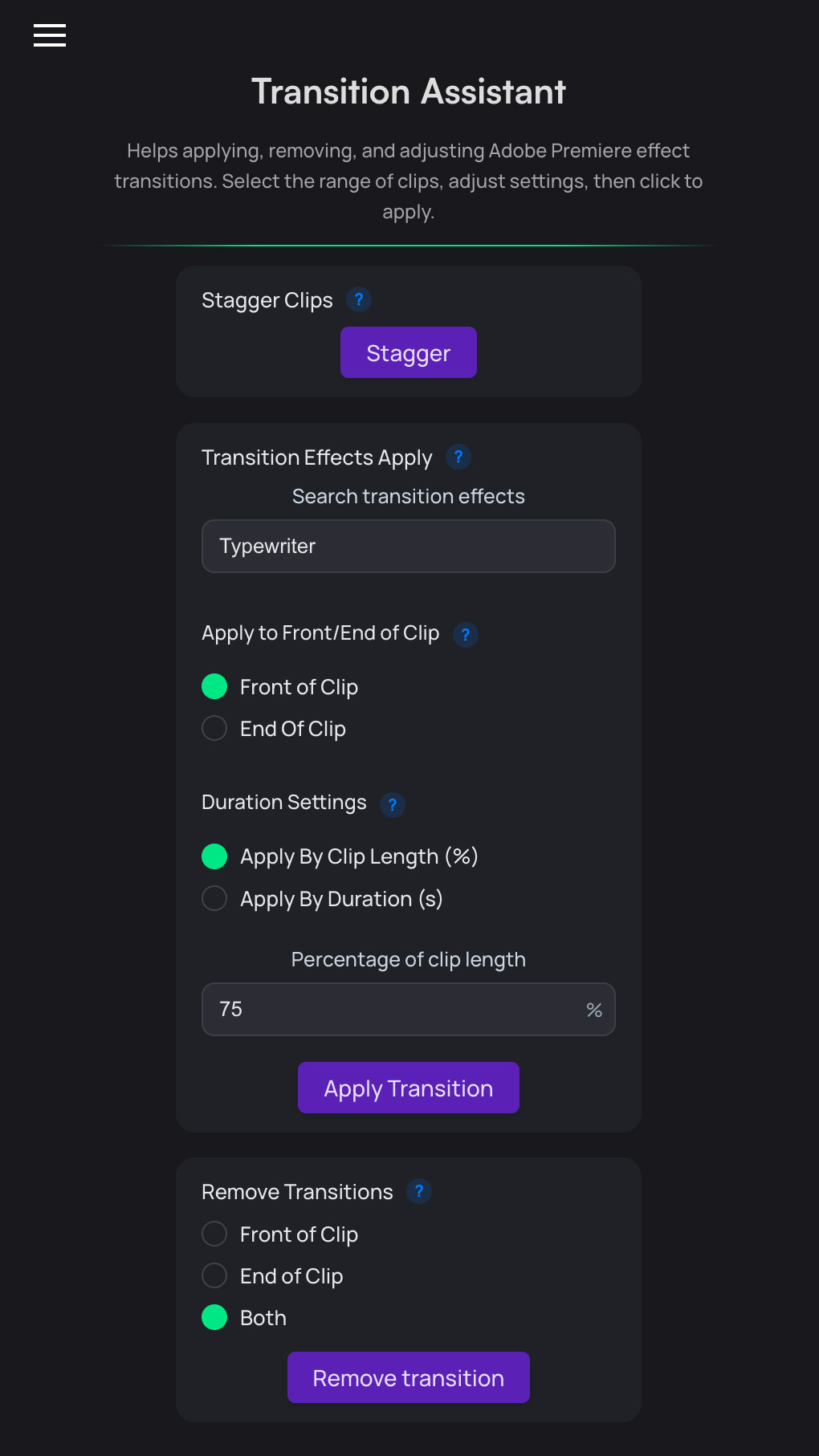Choose the End Of Clip apply option
This screenshot has height=1456, width=819.
(214, 728)
